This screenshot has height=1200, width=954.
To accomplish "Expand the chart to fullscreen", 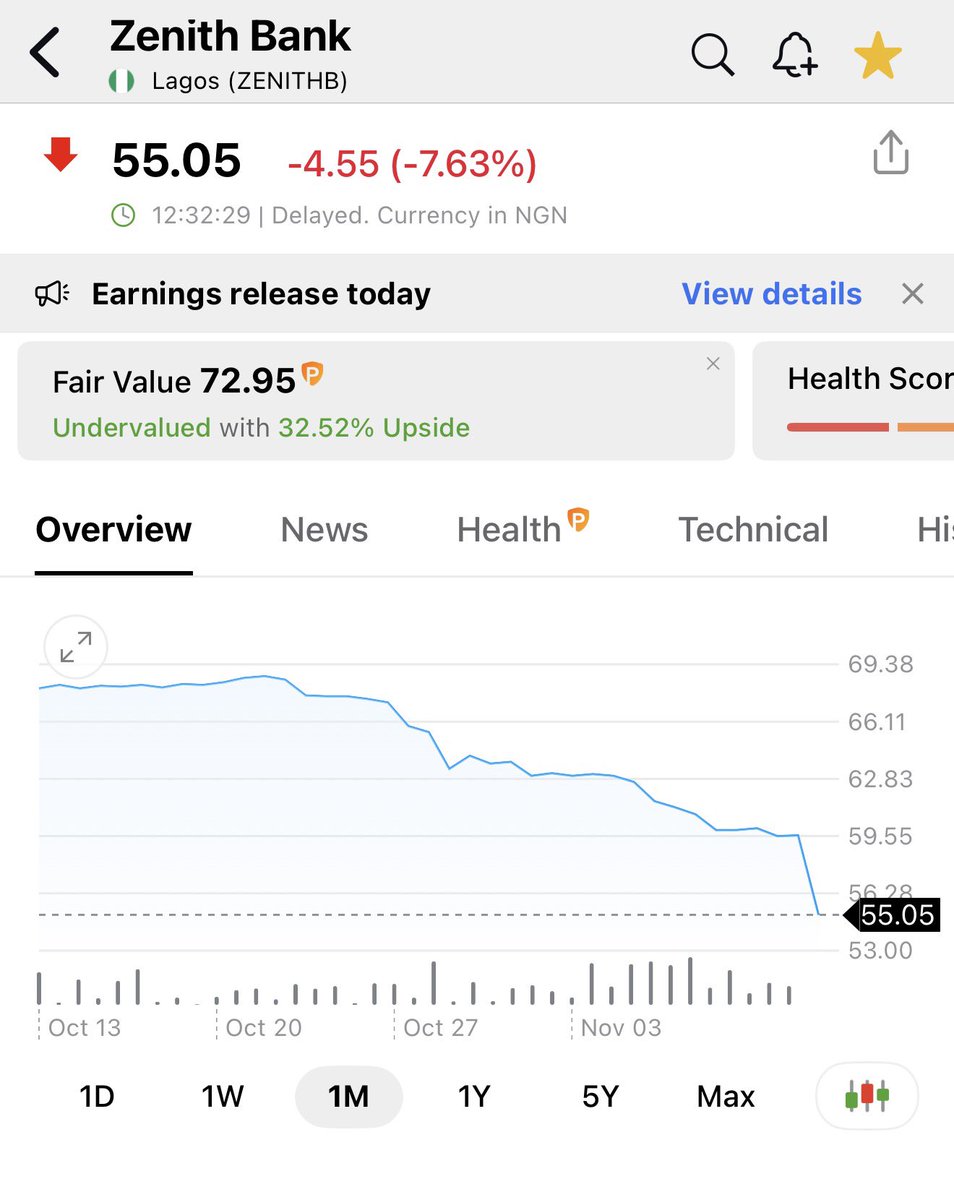I will click(x=76, y=648).
